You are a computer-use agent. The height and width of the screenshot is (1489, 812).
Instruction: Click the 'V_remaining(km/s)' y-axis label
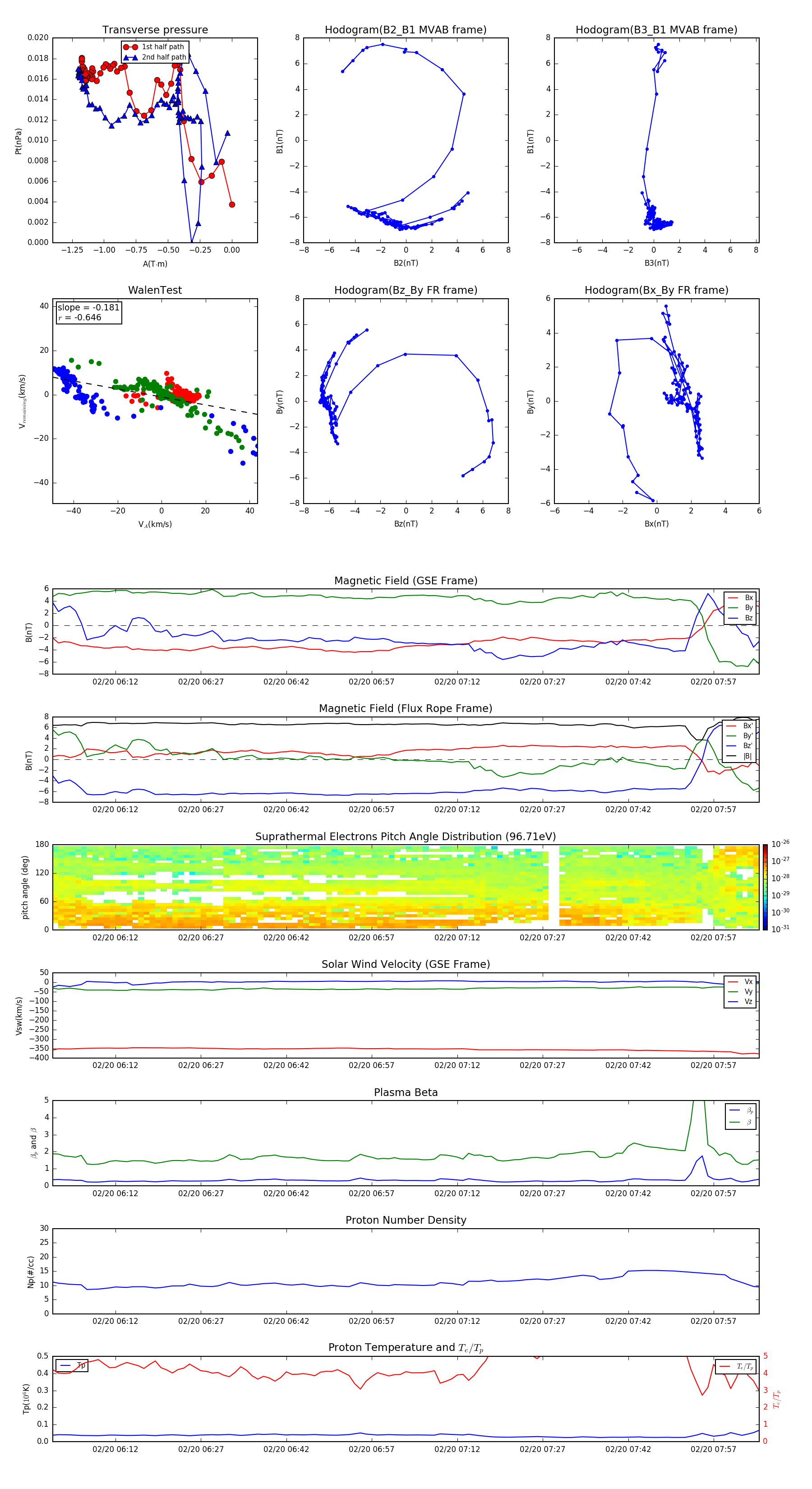click(22, 401)
